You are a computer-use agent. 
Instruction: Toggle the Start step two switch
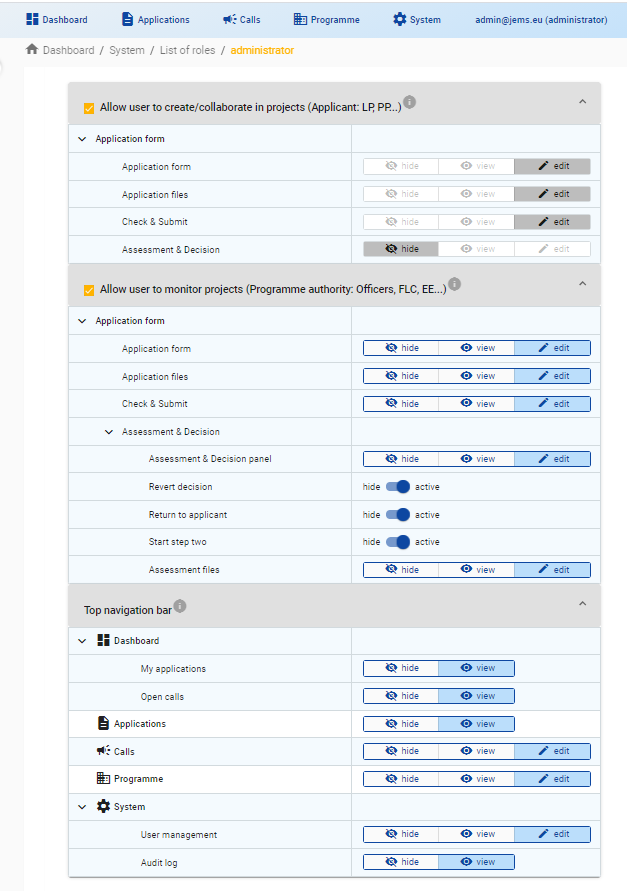pyautogui.click(x=399, y=542)
